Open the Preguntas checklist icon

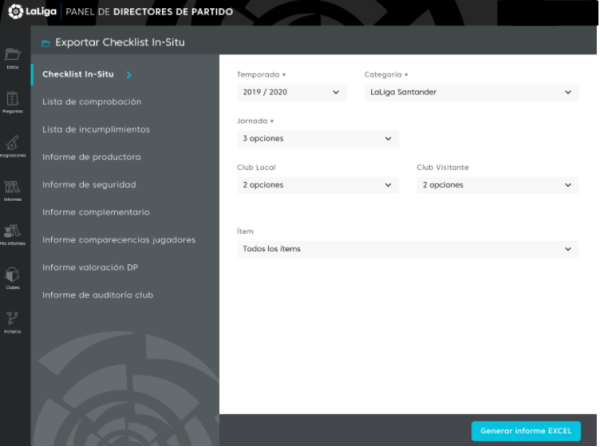point(13,99)
